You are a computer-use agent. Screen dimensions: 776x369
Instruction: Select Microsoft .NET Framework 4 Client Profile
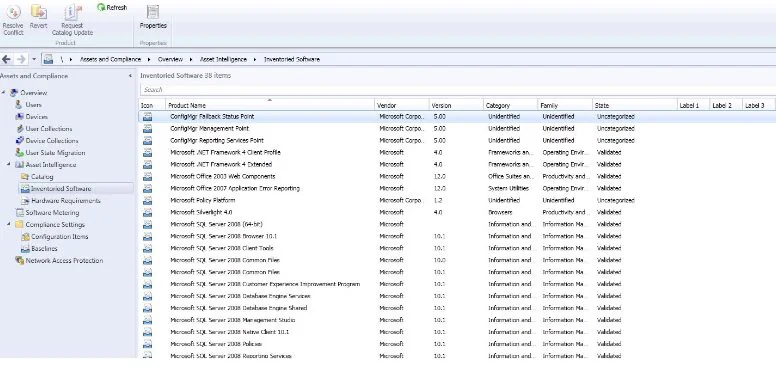225,152
